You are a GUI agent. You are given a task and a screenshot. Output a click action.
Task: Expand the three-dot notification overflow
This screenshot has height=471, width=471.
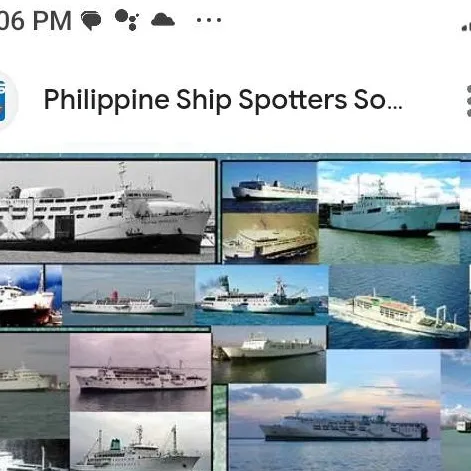pyautogui.click(x=209, y=20)
